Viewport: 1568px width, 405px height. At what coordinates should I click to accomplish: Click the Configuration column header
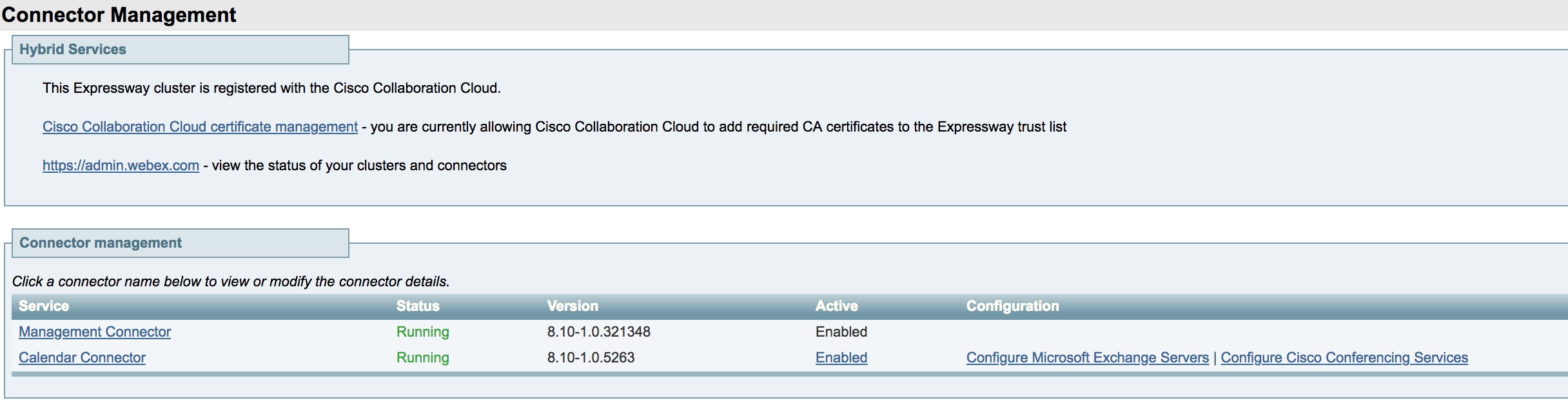pos(1012,306)
